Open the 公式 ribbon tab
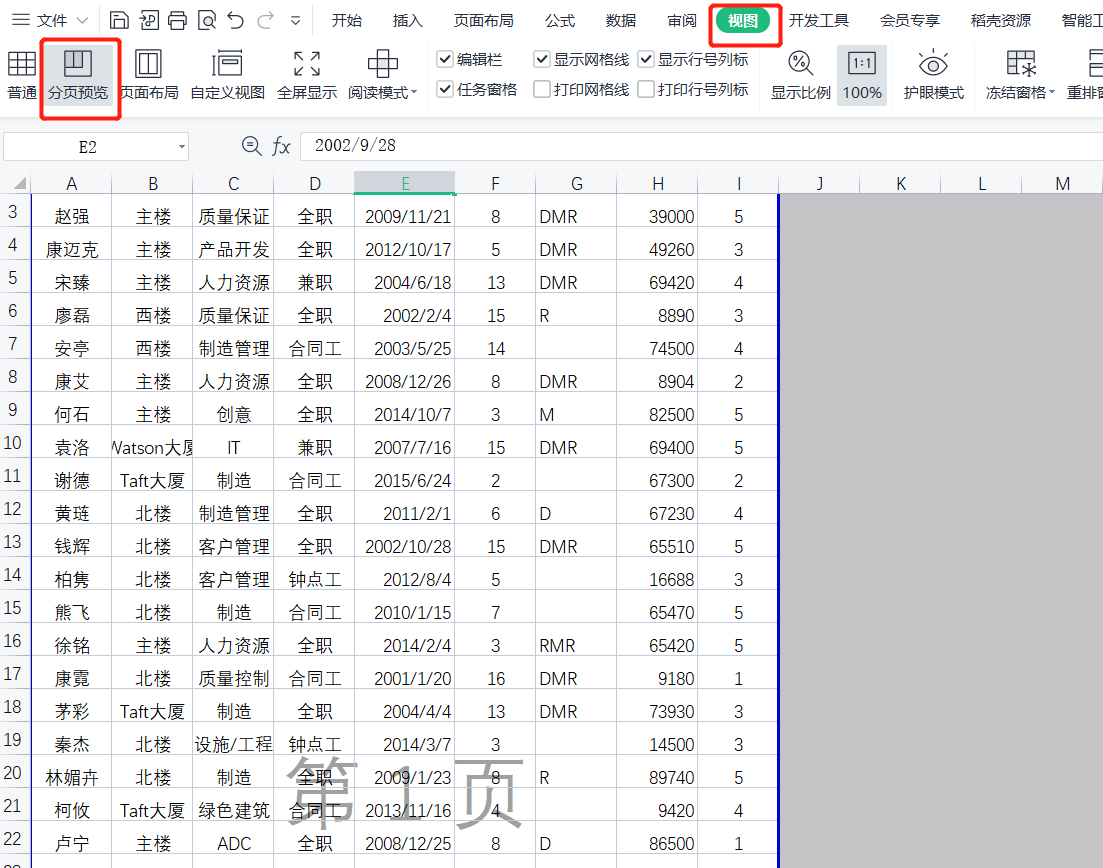1103x868 pixels. click(x=560, y=21)
